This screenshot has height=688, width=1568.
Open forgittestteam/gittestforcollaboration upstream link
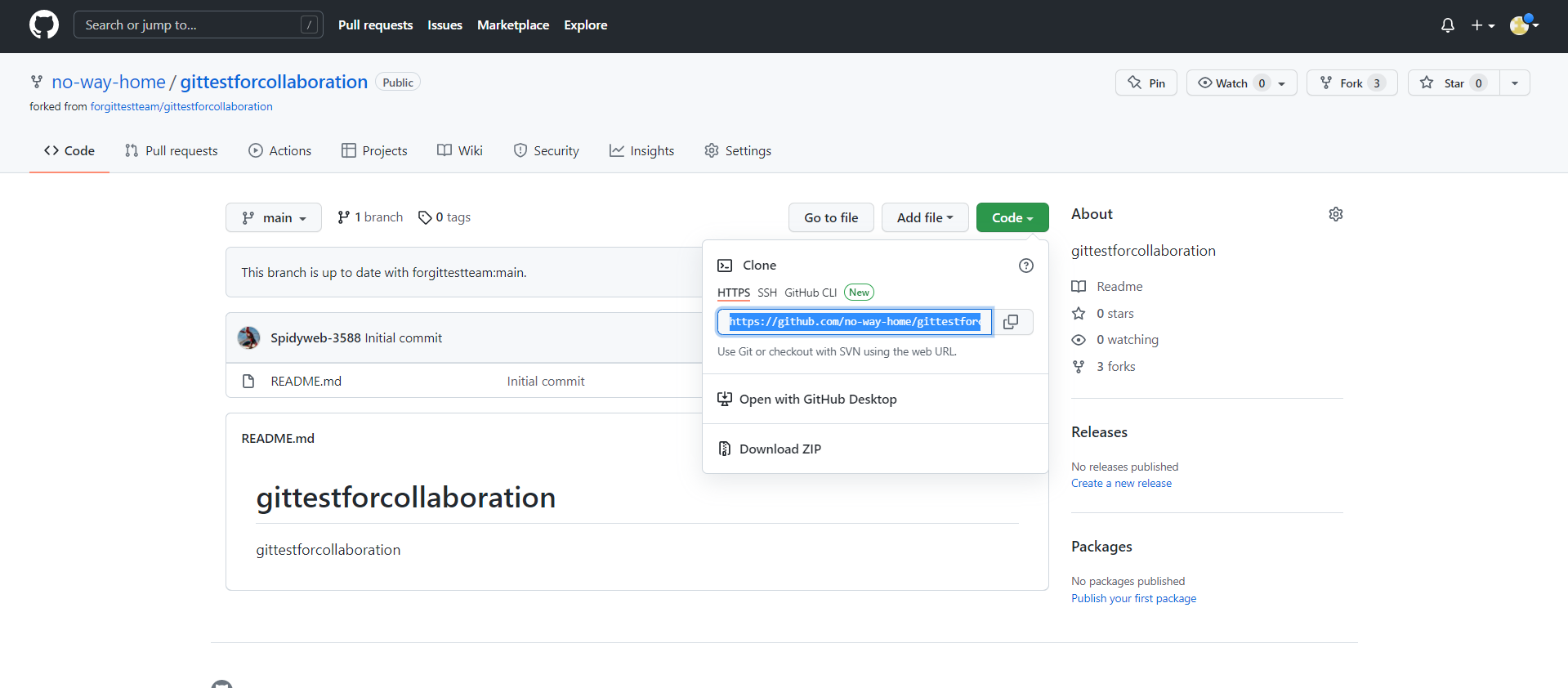[181, 107]
